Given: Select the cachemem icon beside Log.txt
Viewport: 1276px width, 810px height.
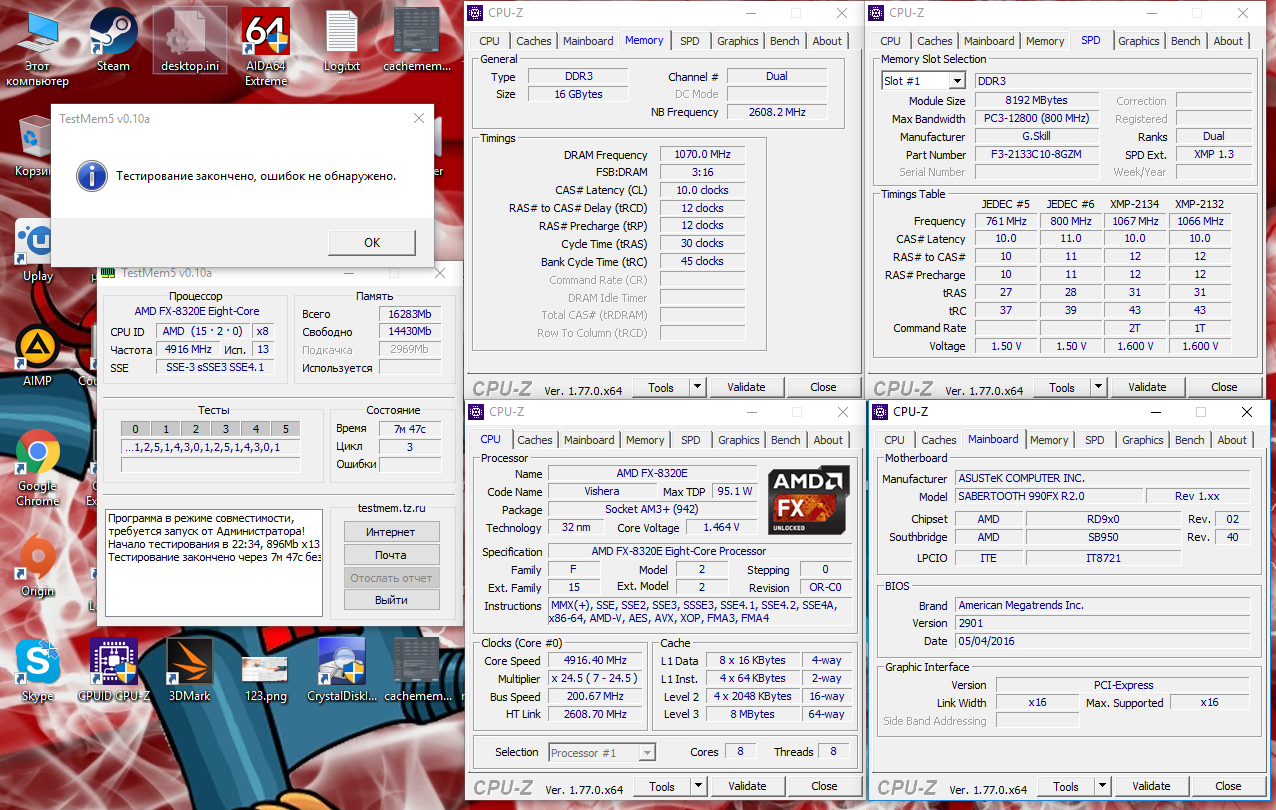Looking at the screenshot, I should (x=418, y=40).
